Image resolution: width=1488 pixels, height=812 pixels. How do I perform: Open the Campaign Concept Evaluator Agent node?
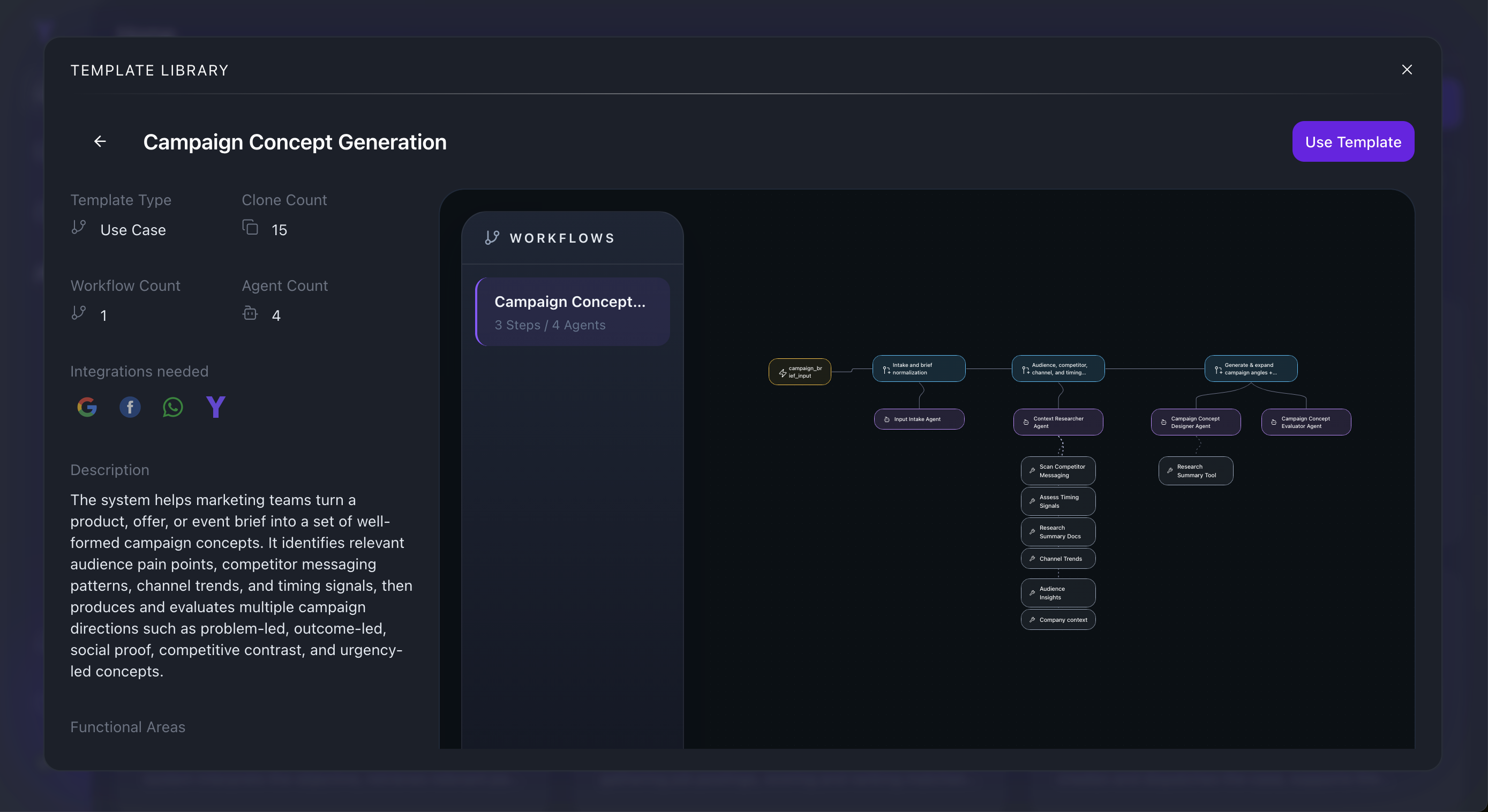(x=1306, y=422)
